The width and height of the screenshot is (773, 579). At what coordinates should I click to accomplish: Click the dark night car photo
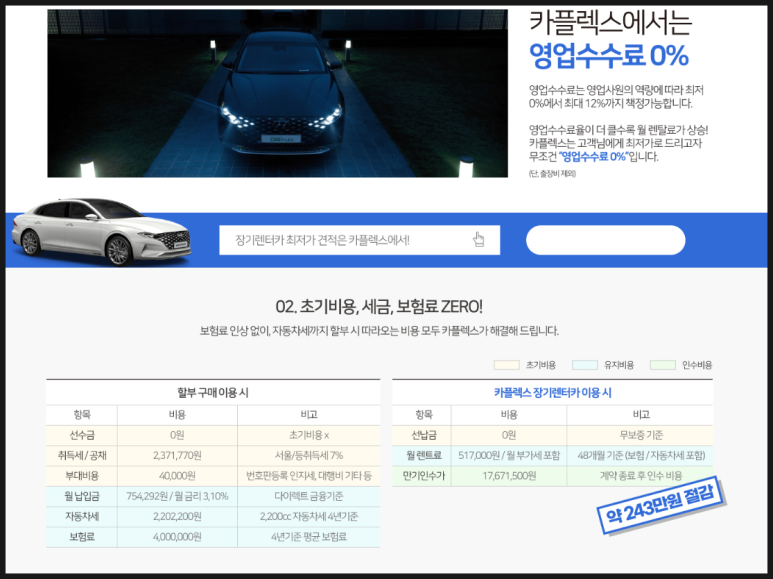(278, 93)
